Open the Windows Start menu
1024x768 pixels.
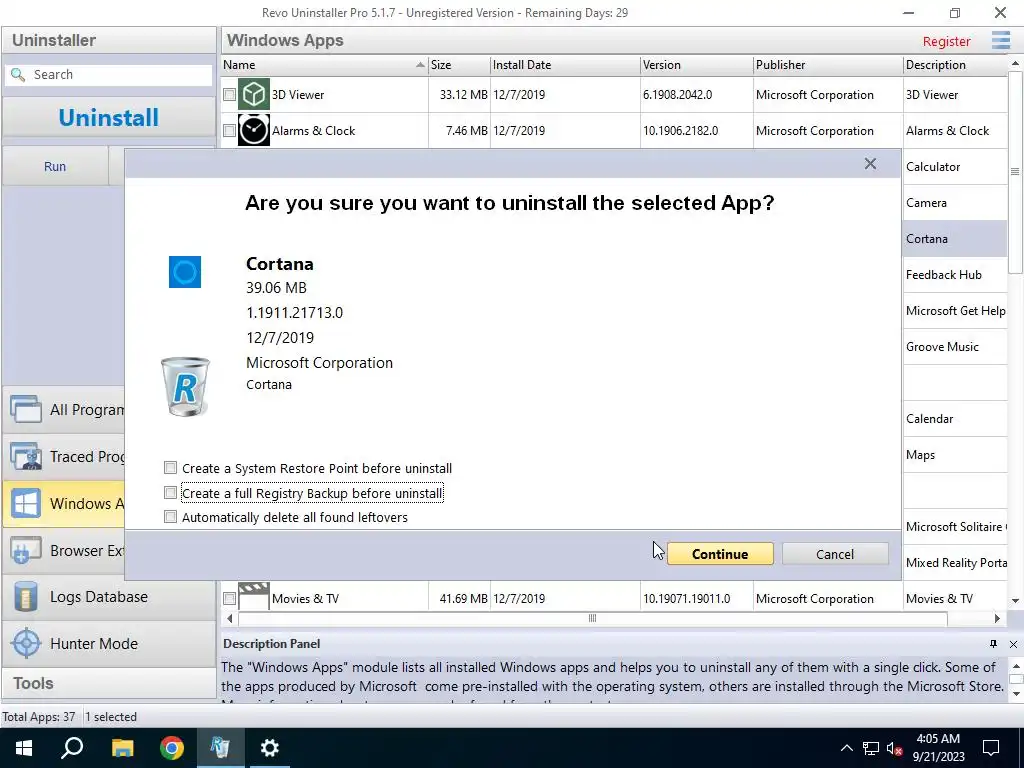24,748
